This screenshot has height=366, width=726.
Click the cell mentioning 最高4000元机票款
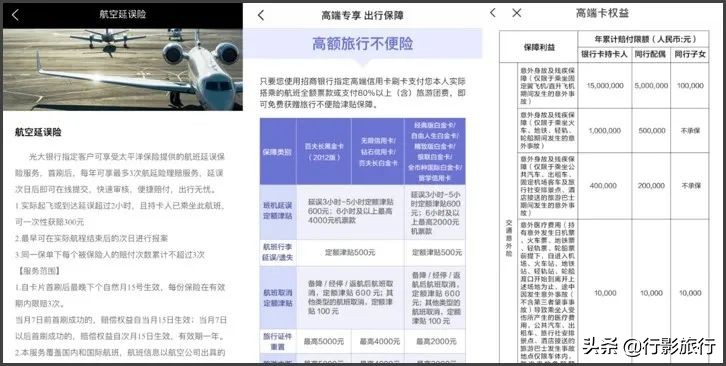click(x=350, y=211)
